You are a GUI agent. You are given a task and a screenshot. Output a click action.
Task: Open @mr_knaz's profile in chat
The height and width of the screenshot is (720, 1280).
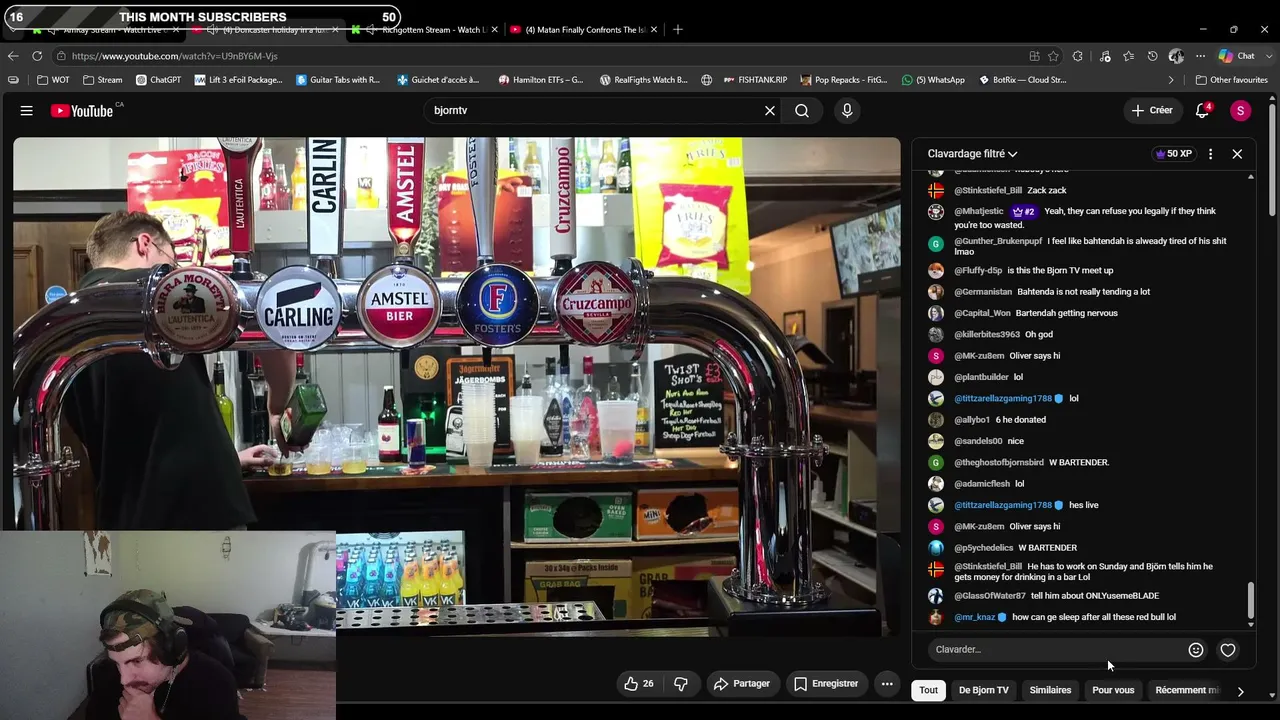(974, 618)
